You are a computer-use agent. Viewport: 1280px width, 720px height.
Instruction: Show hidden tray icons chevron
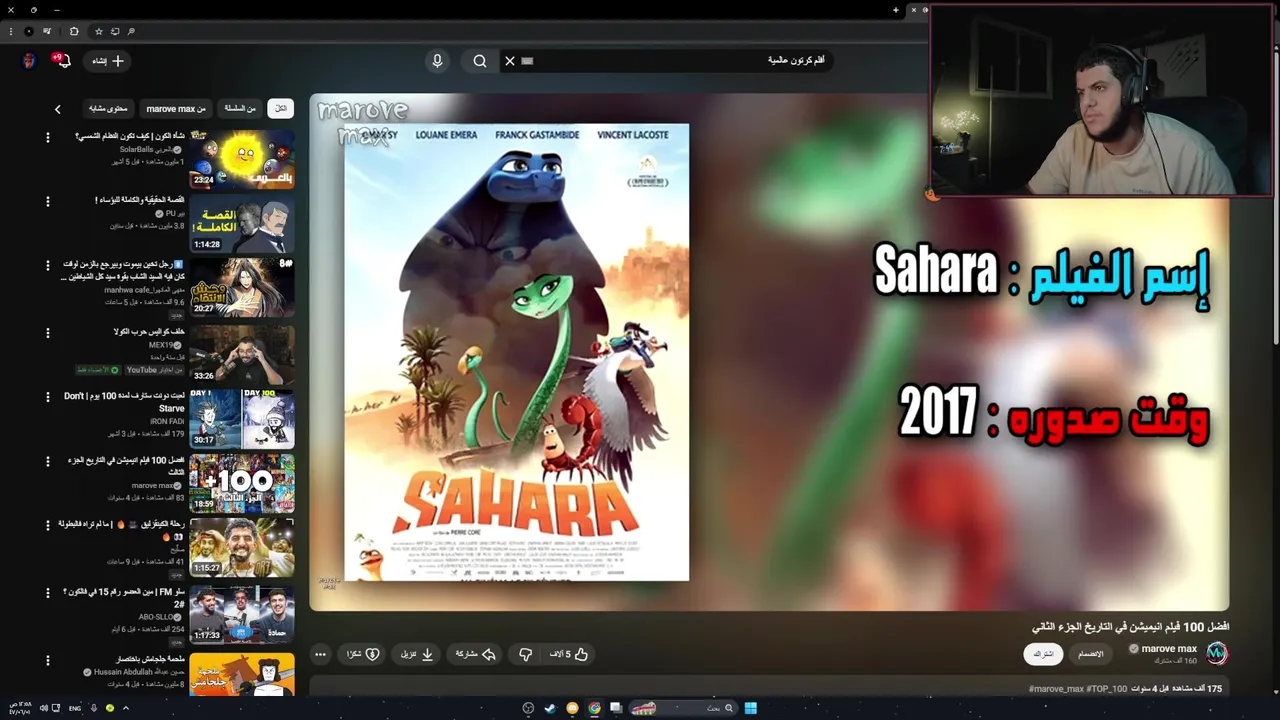pyautogui.click(x=125, y=708)
